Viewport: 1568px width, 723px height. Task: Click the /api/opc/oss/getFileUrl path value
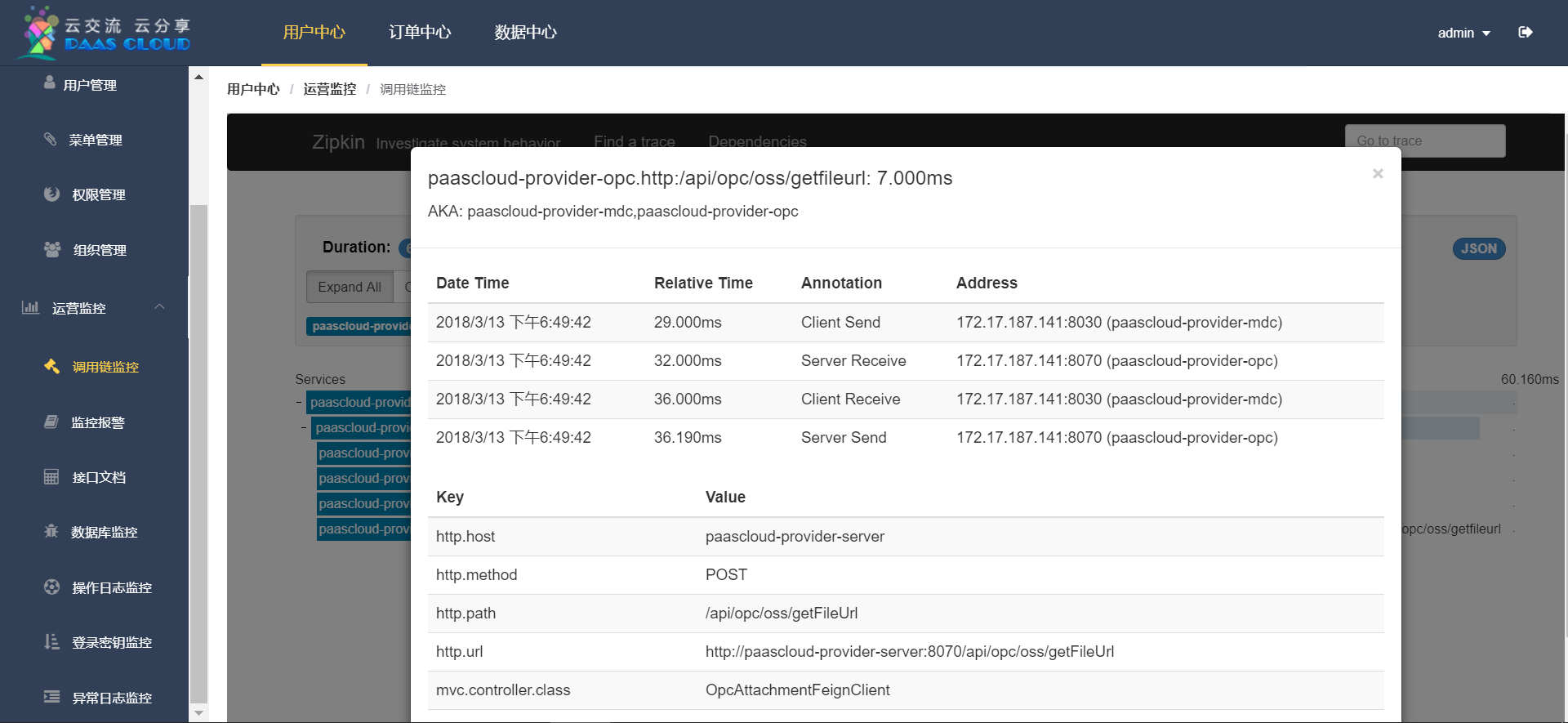782,614
